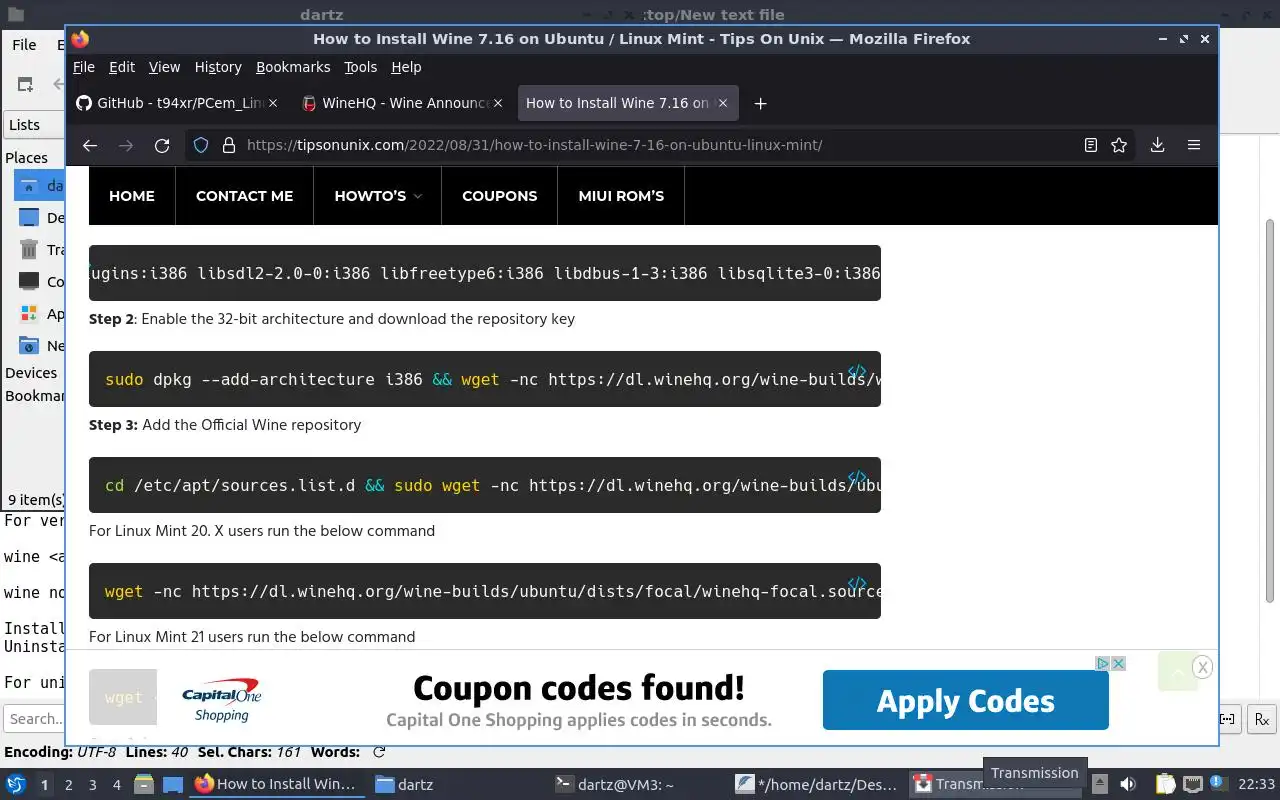
Task: Open a new tab with the plus button
Action: point(760,103)
